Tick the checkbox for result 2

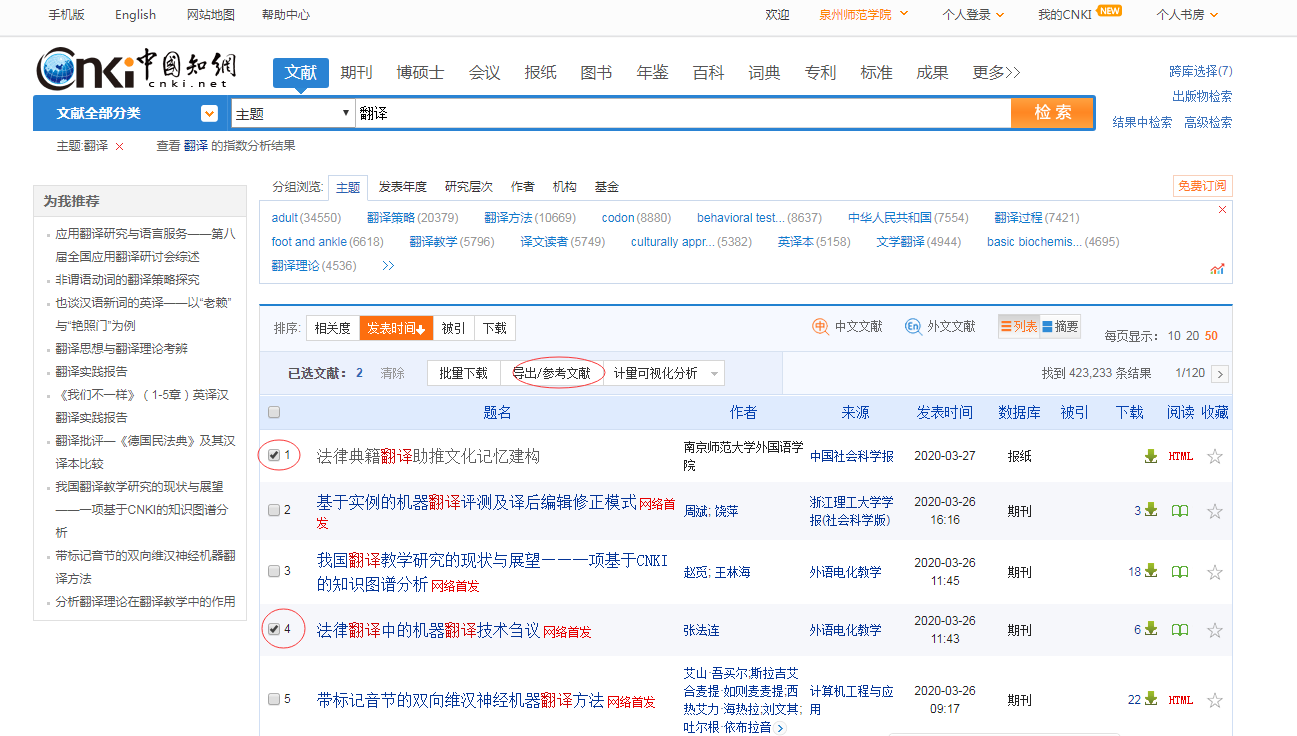274,510
